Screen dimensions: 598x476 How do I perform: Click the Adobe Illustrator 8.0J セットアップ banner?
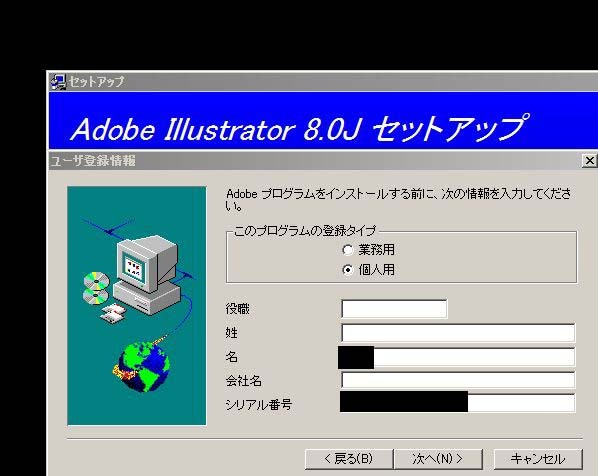323,121
